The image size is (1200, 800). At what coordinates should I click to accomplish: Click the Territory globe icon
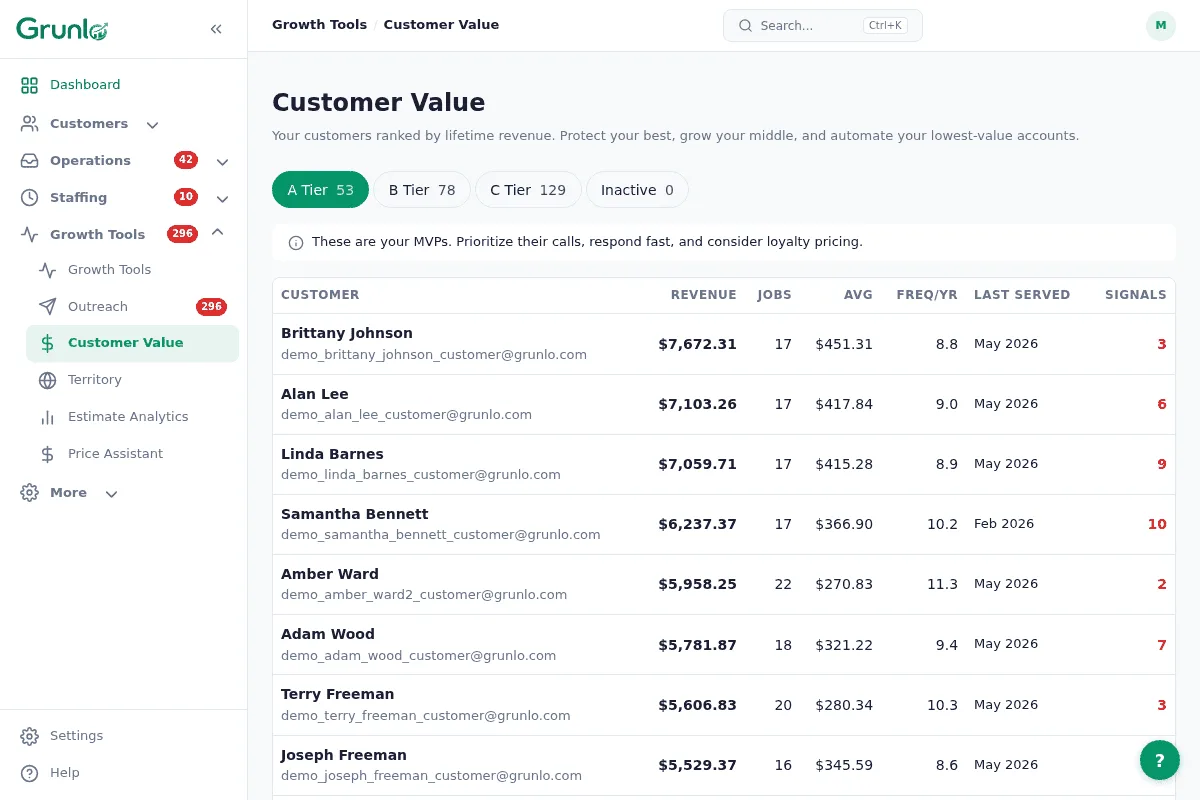[47, 380]
